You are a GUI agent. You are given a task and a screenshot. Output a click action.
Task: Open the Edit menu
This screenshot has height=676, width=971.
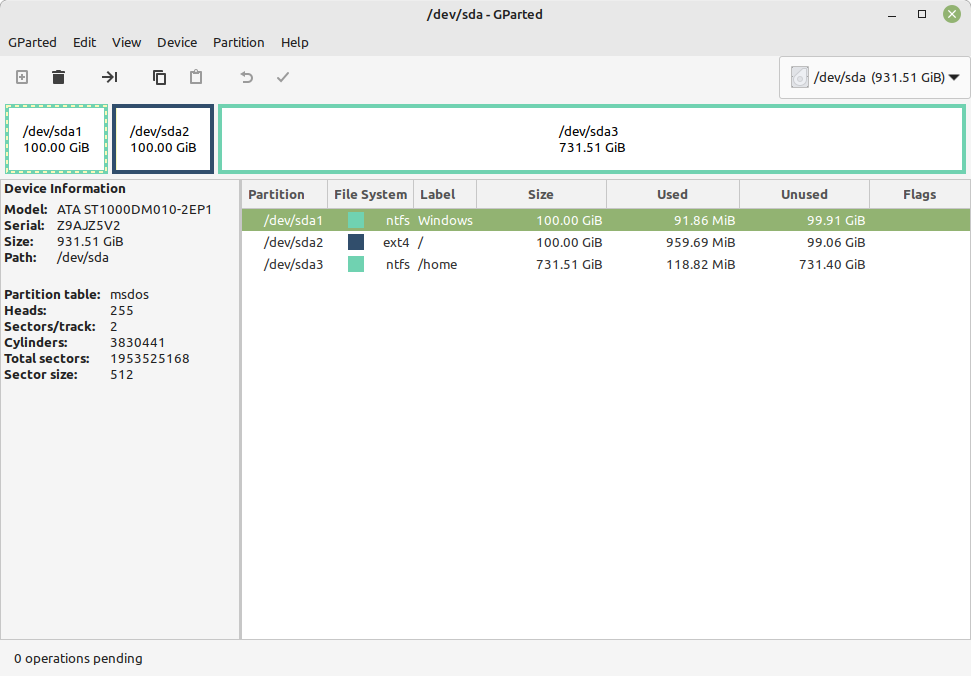coord(84,42)
